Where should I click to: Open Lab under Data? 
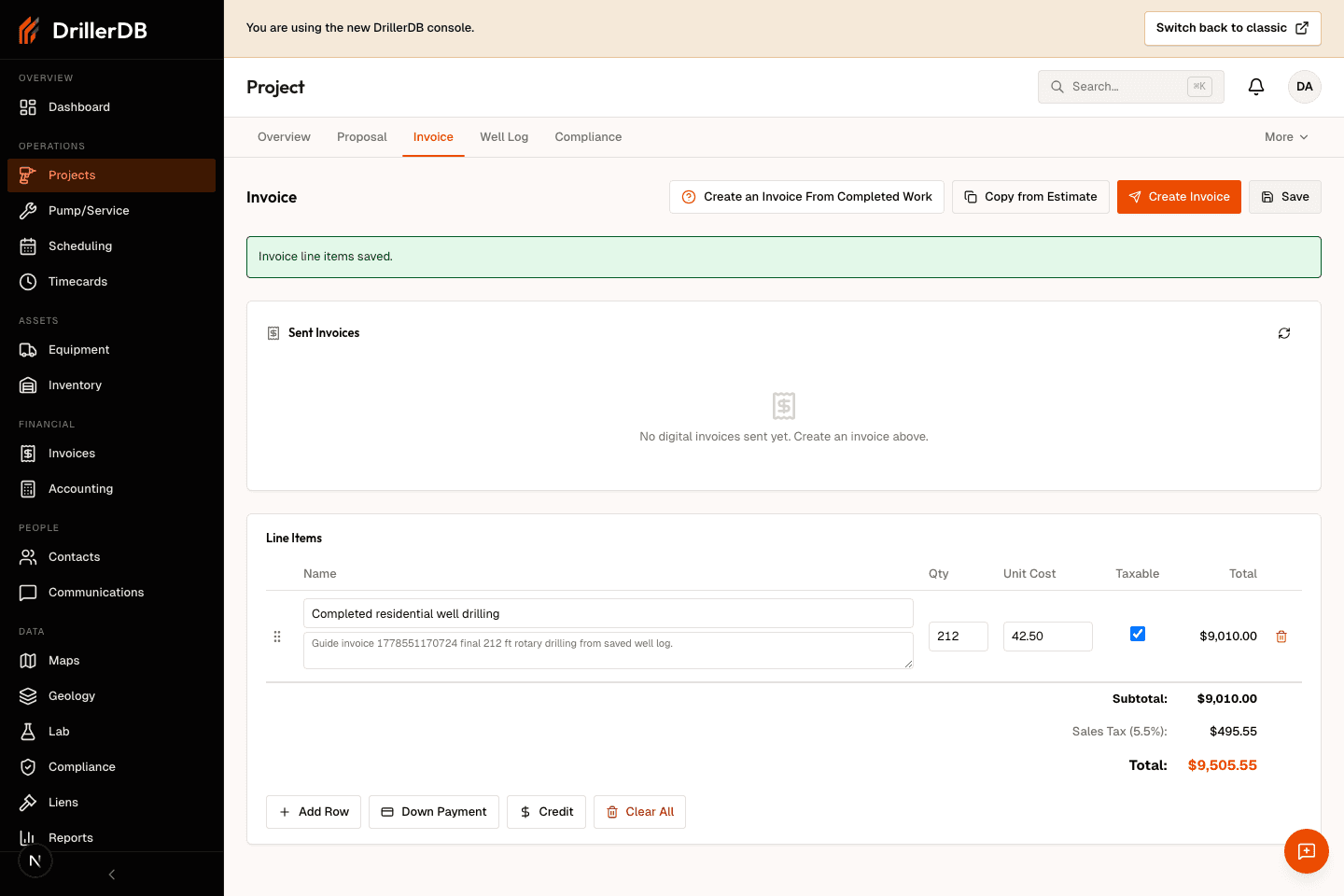pyautogui.click(x=111, y=732)
